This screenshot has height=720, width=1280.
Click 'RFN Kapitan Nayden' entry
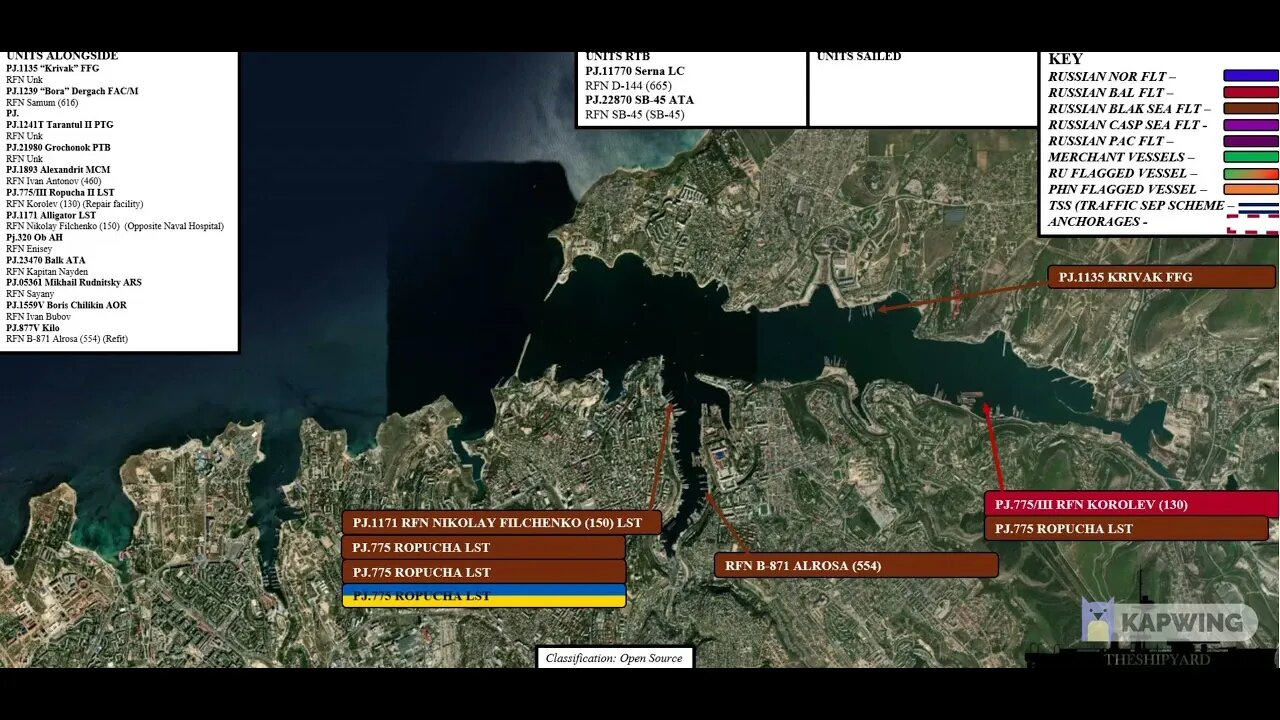click(x=47, y=271)
